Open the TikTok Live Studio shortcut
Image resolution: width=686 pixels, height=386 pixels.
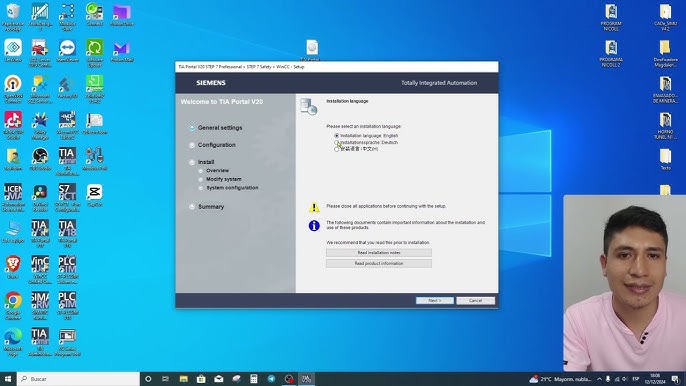(13, 125)
